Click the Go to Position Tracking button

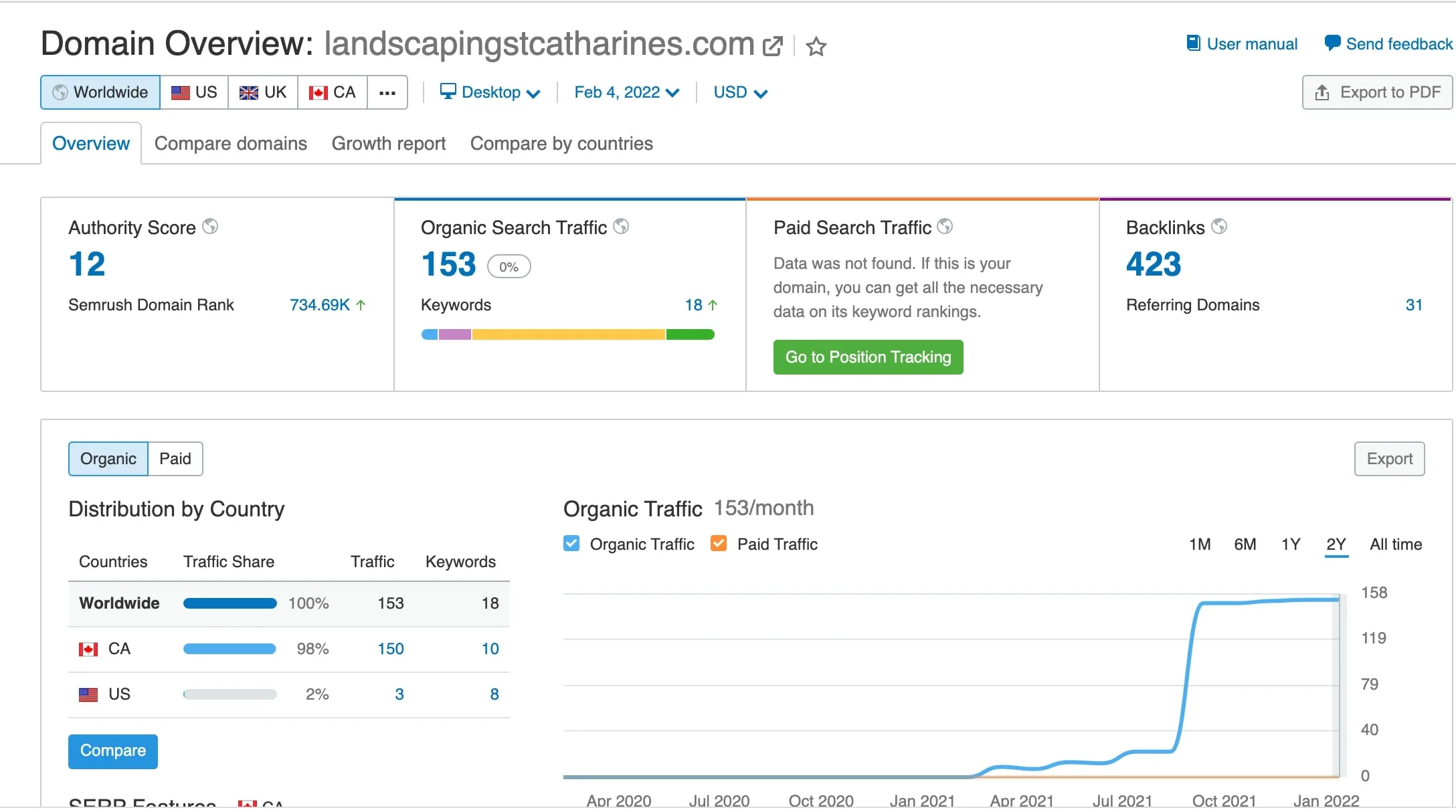[868, 357]
